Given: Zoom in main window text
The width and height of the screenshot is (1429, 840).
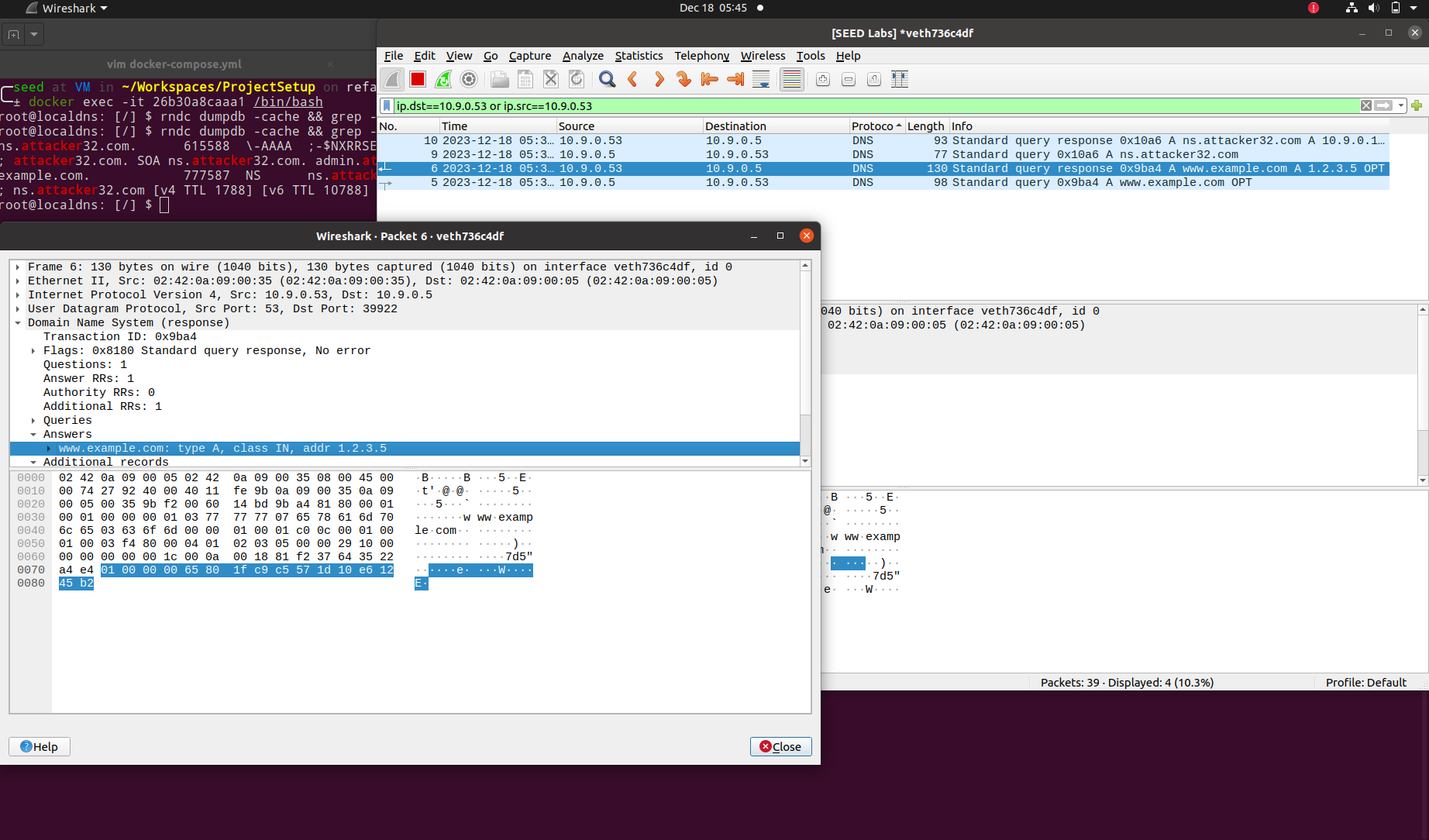Looking at the screenshot, I should coord(823,79).
